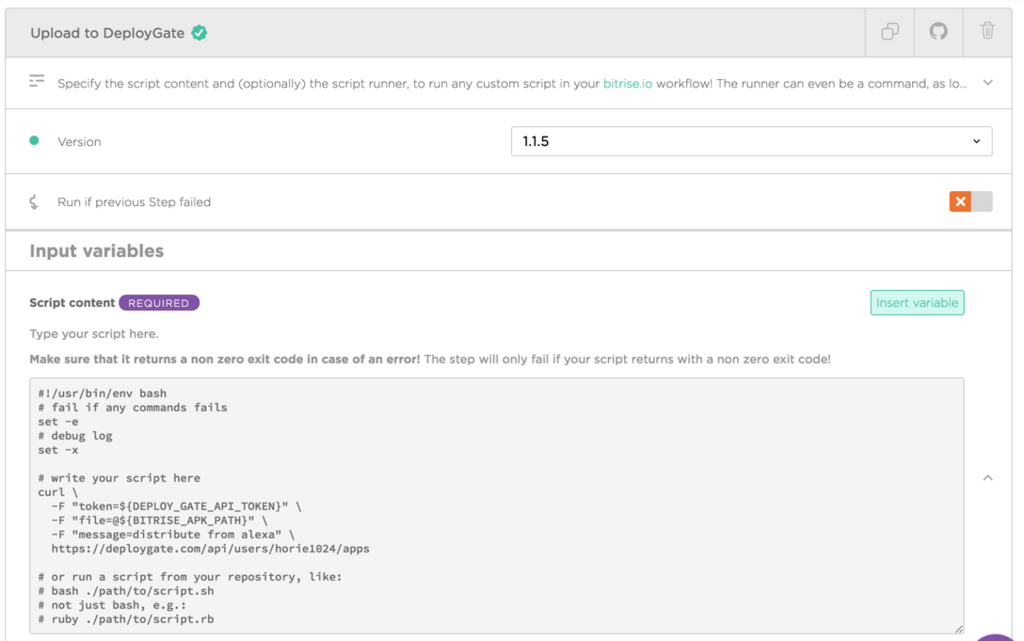Viewport: 1024px width, 641px height.
Task: Click the REQUIRED badge
Action: (159, 303)
